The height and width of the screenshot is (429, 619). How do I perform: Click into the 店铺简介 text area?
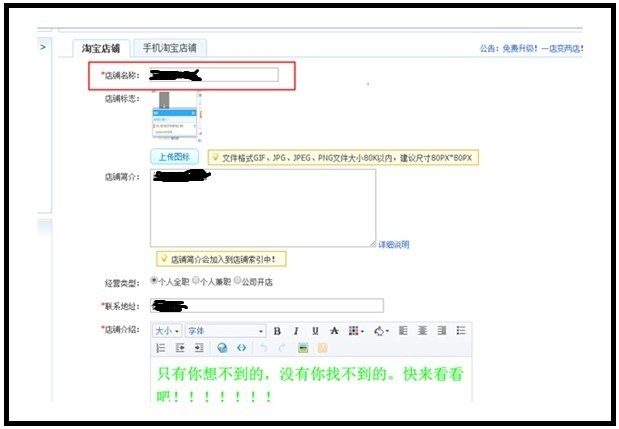pos(263,208)
